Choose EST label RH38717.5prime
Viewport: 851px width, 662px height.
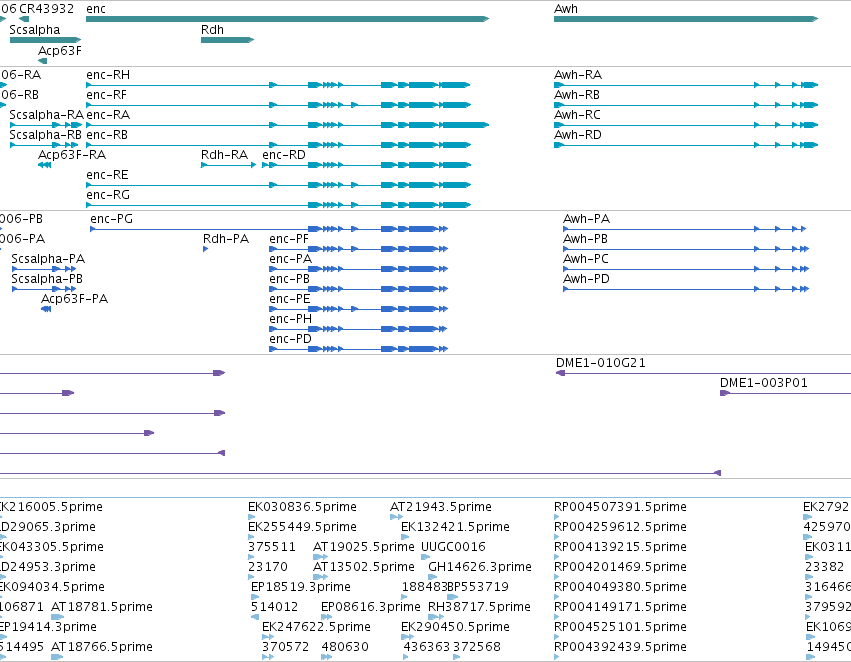click(x=479, y=607)
